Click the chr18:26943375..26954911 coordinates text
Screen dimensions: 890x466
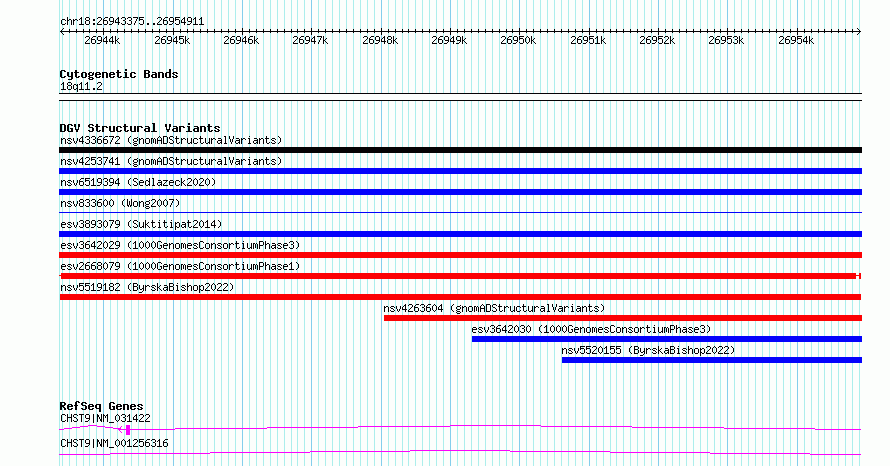pyautogui.click(x=132, y=22)
